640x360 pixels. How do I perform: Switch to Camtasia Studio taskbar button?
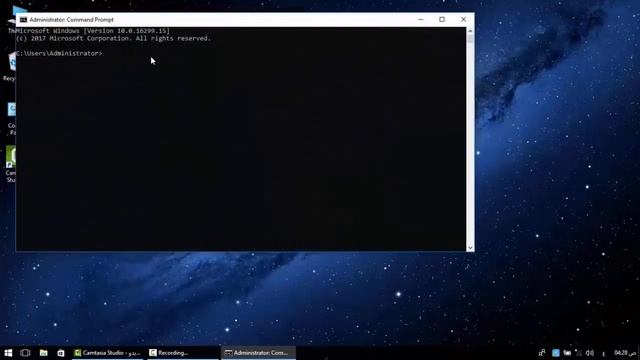tap(107, 353)
